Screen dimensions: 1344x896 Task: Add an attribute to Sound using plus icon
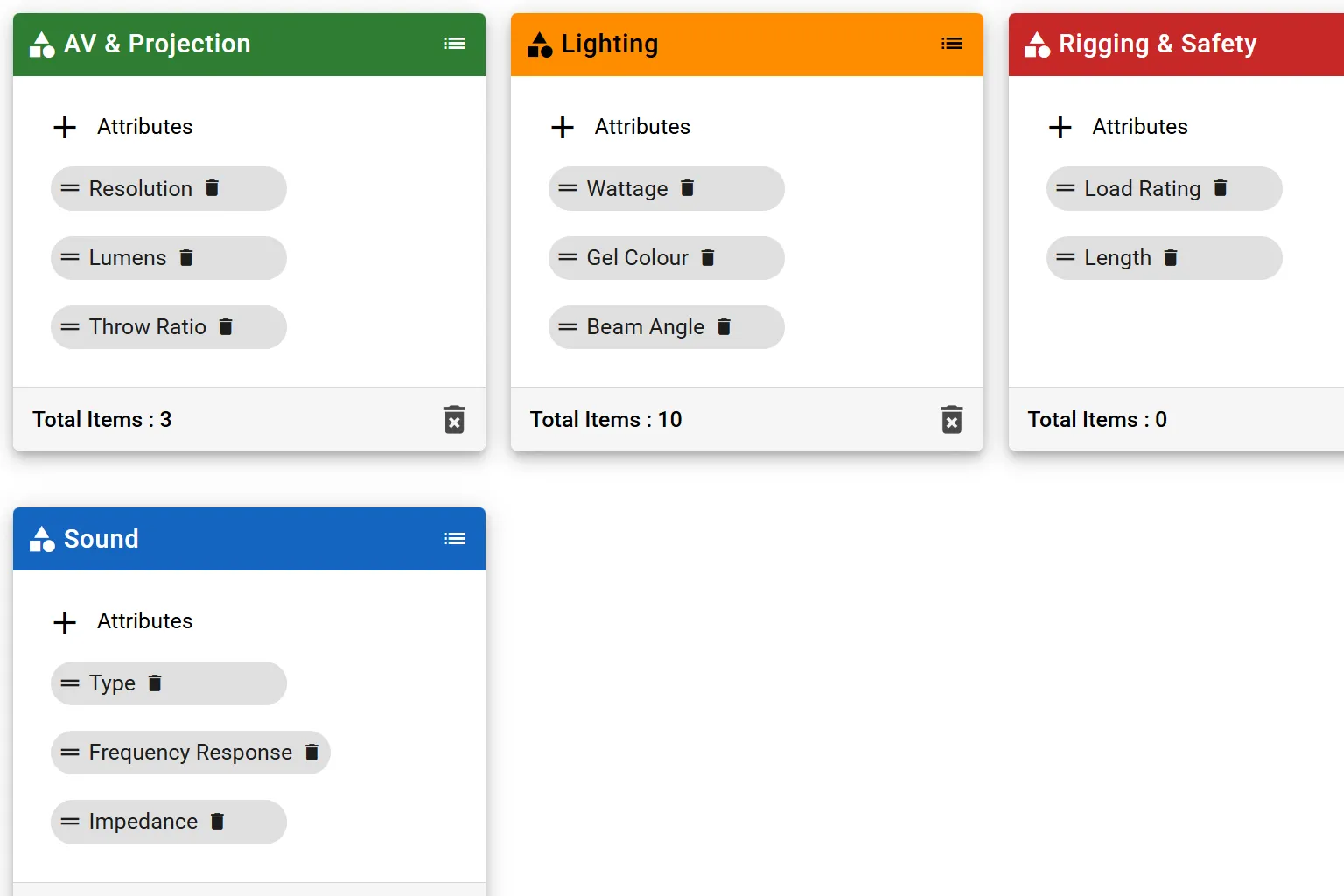point(64,621)
